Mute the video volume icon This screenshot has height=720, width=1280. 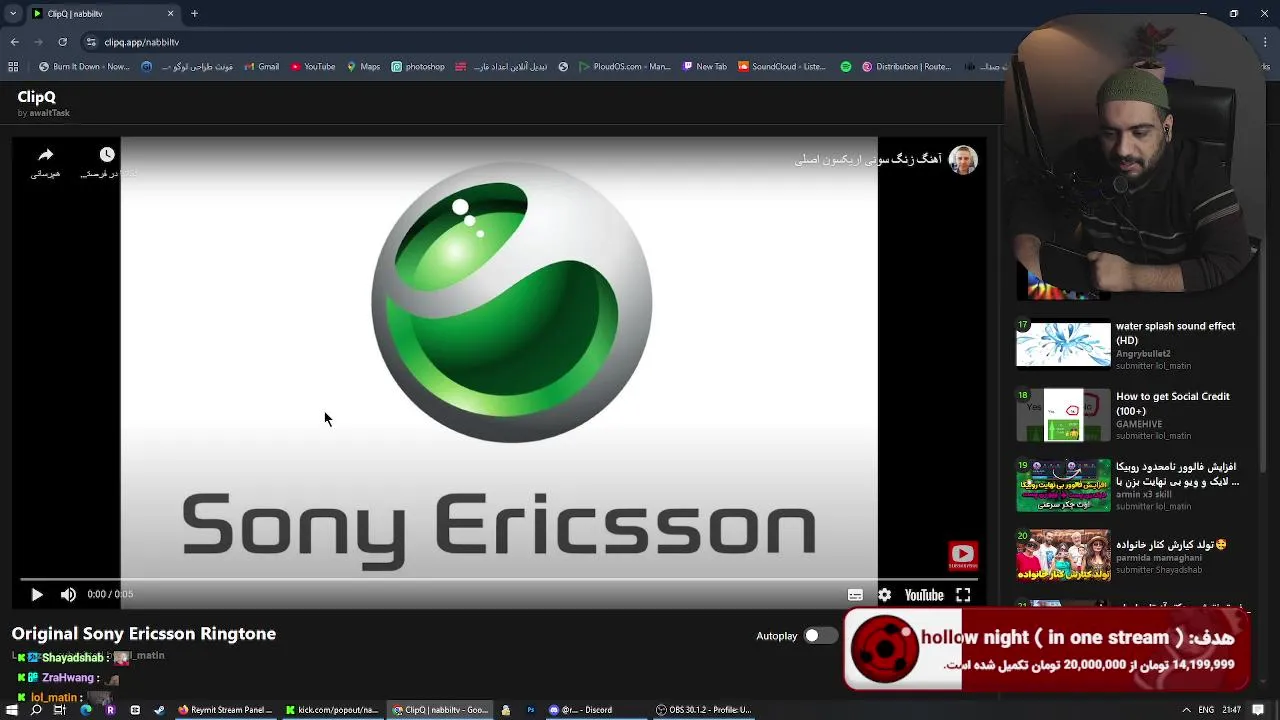click(68, 595)
